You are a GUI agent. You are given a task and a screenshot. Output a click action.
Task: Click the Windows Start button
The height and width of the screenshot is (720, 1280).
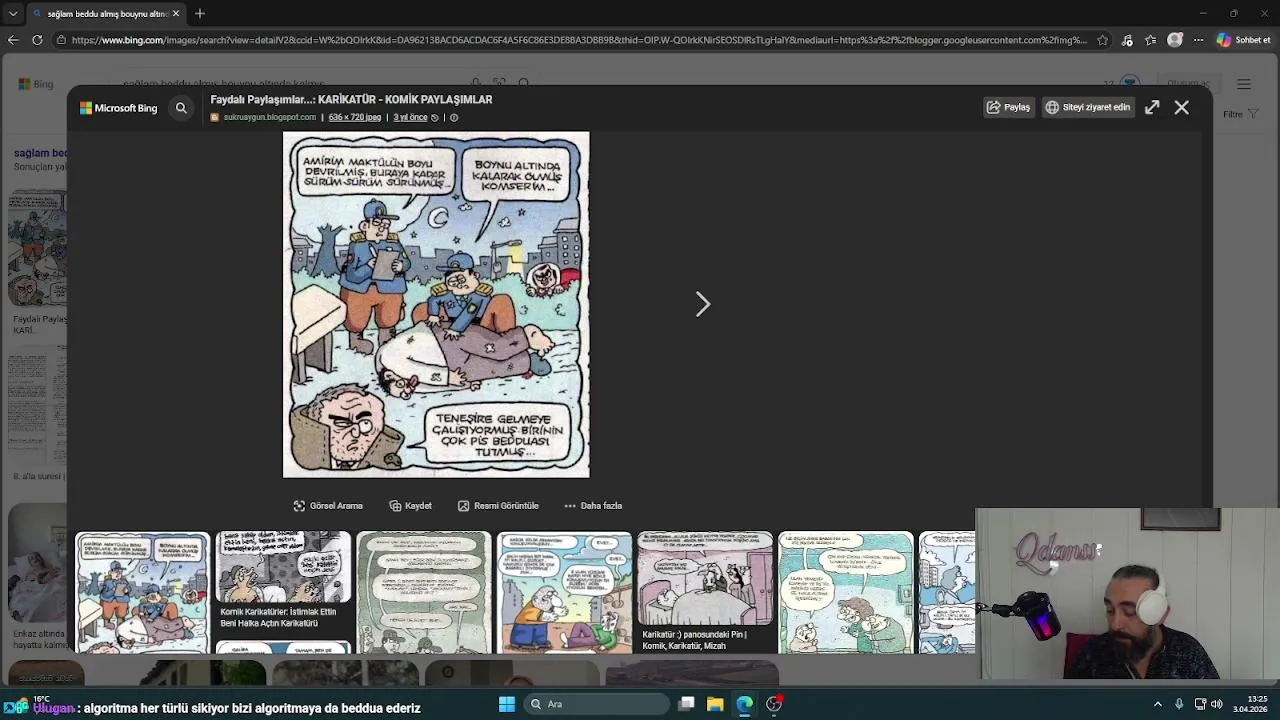[507, 704]
